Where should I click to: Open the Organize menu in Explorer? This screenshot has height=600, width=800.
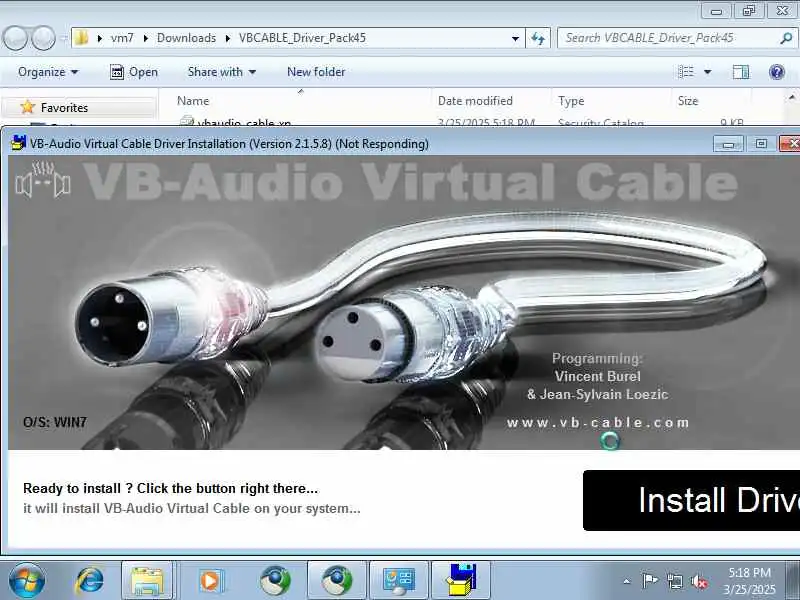(48, 72)
